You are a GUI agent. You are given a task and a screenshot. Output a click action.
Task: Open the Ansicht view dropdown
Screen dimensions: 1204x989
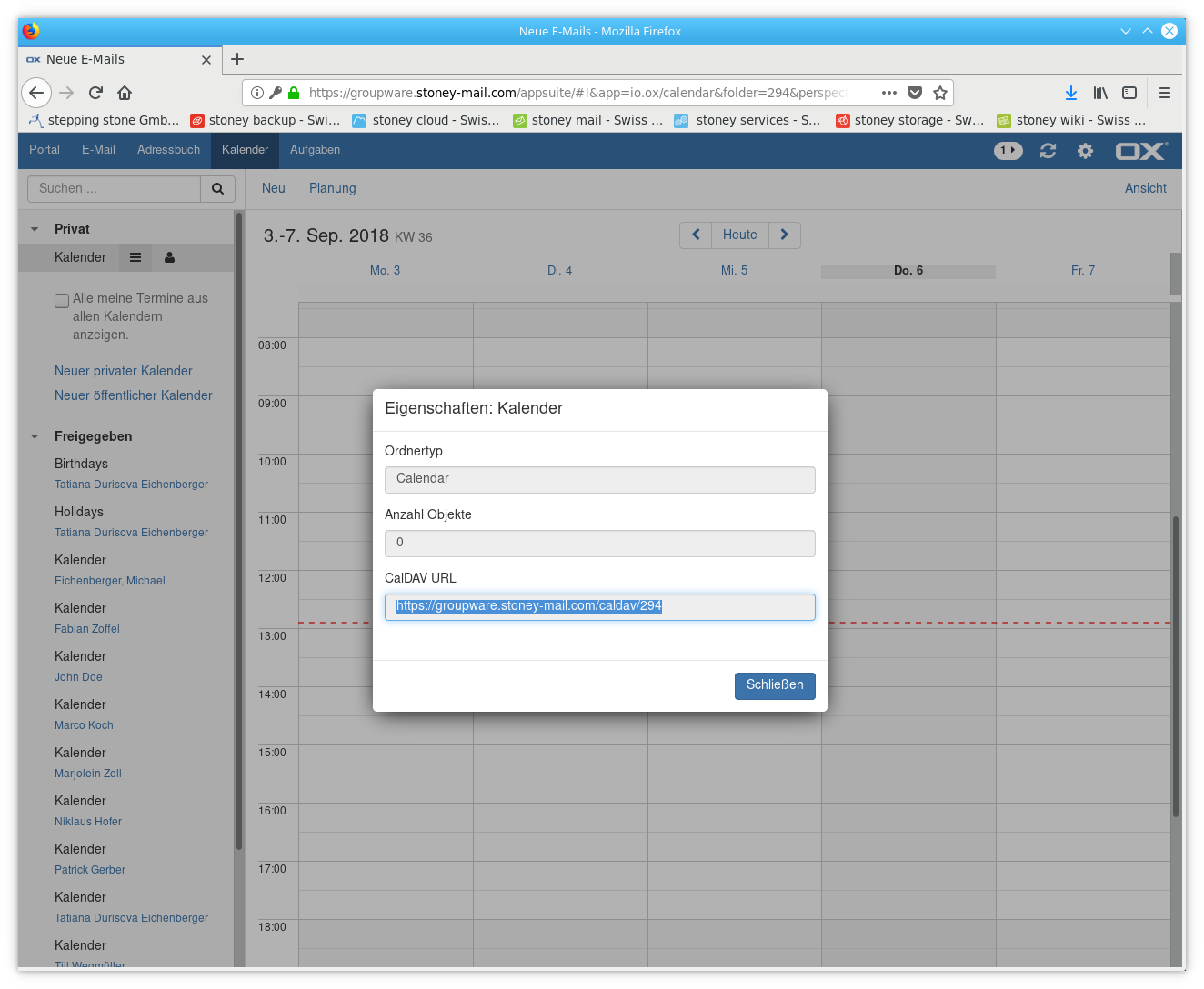1145,188
